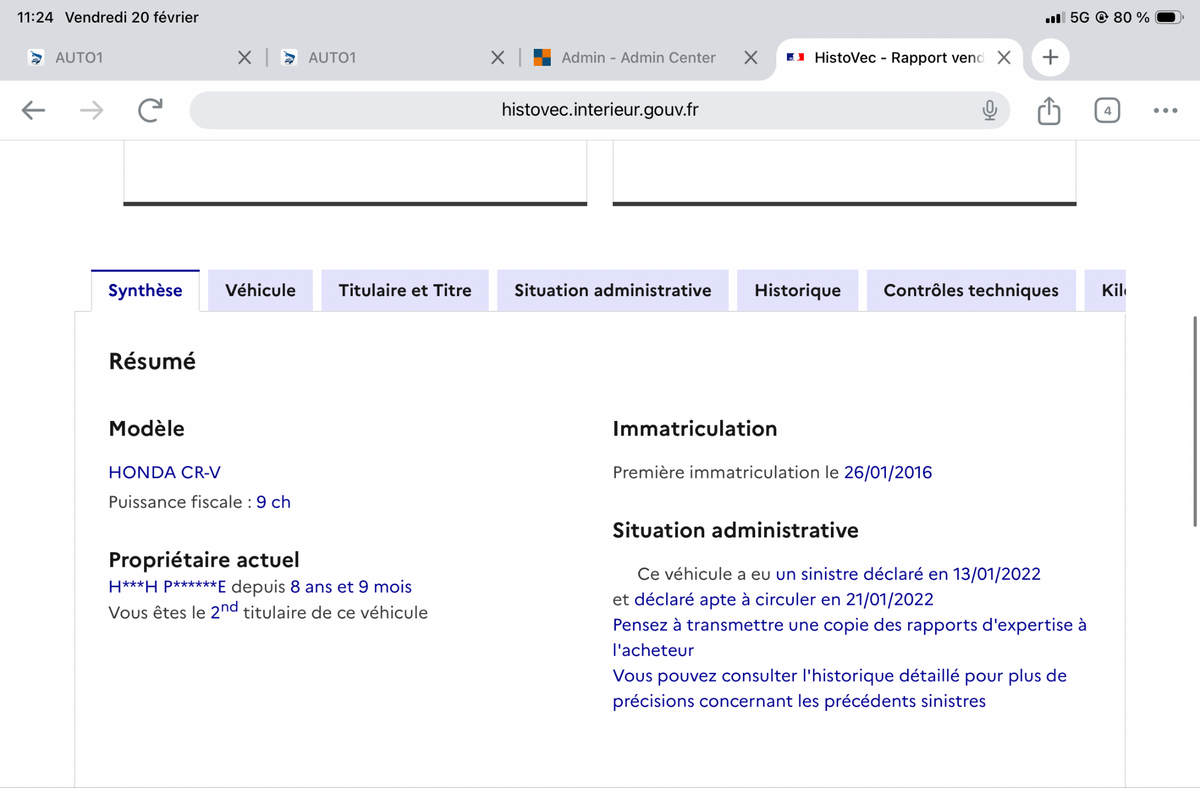Go to the Historique tab
This screenshot has height=788, width=1200.
[x=797, y=290]
